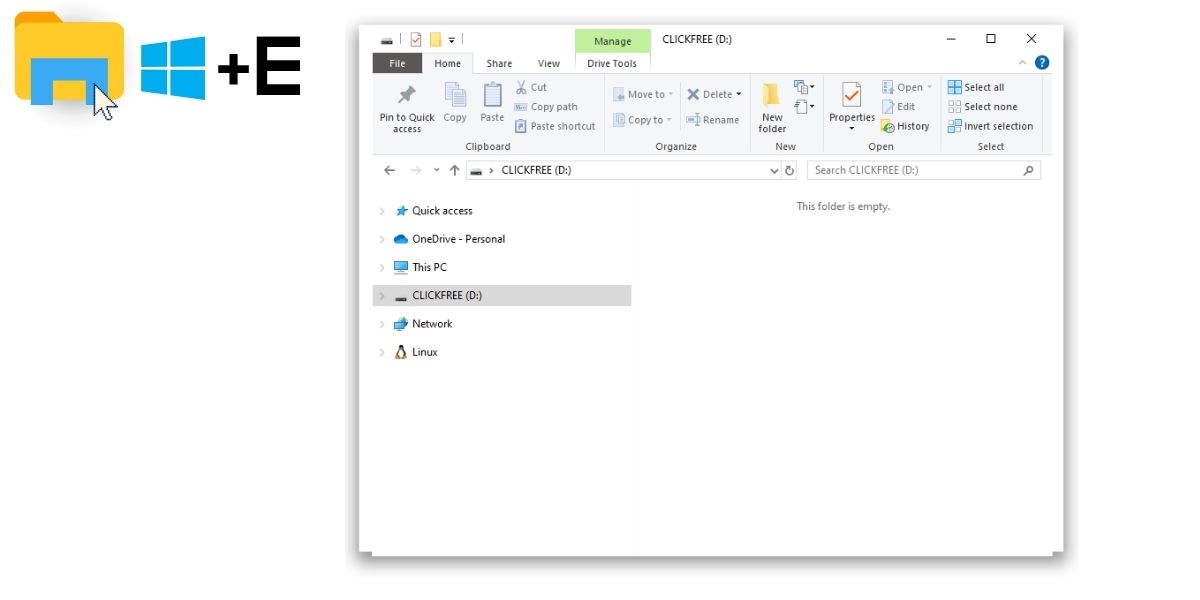Close the CLICKFREE (D:) window
1200x600 pixels.
pyautogui.click(x=1031, y=39)
